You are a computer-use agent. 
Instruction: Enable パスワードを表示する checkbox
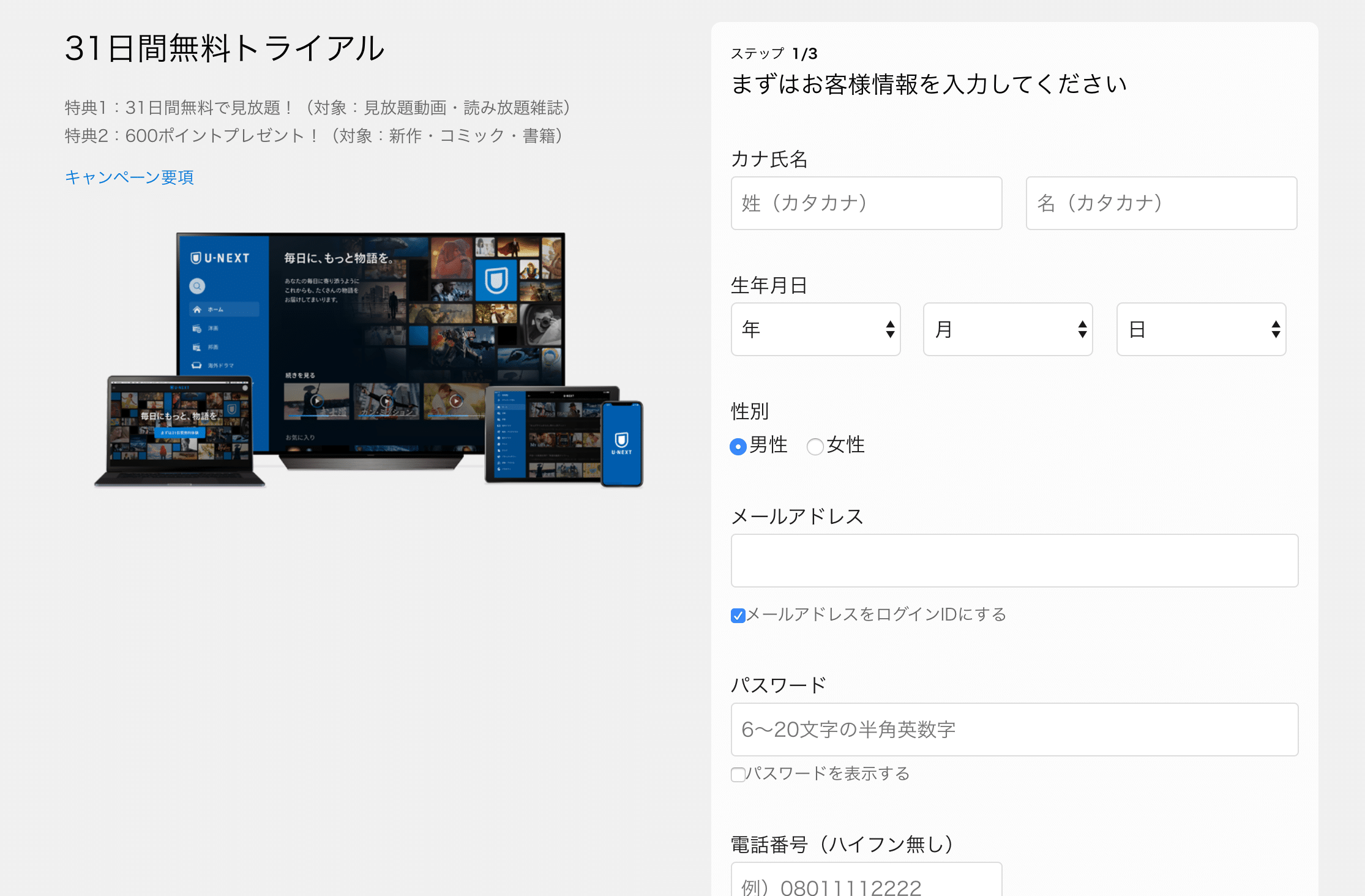tap(738, 775)
